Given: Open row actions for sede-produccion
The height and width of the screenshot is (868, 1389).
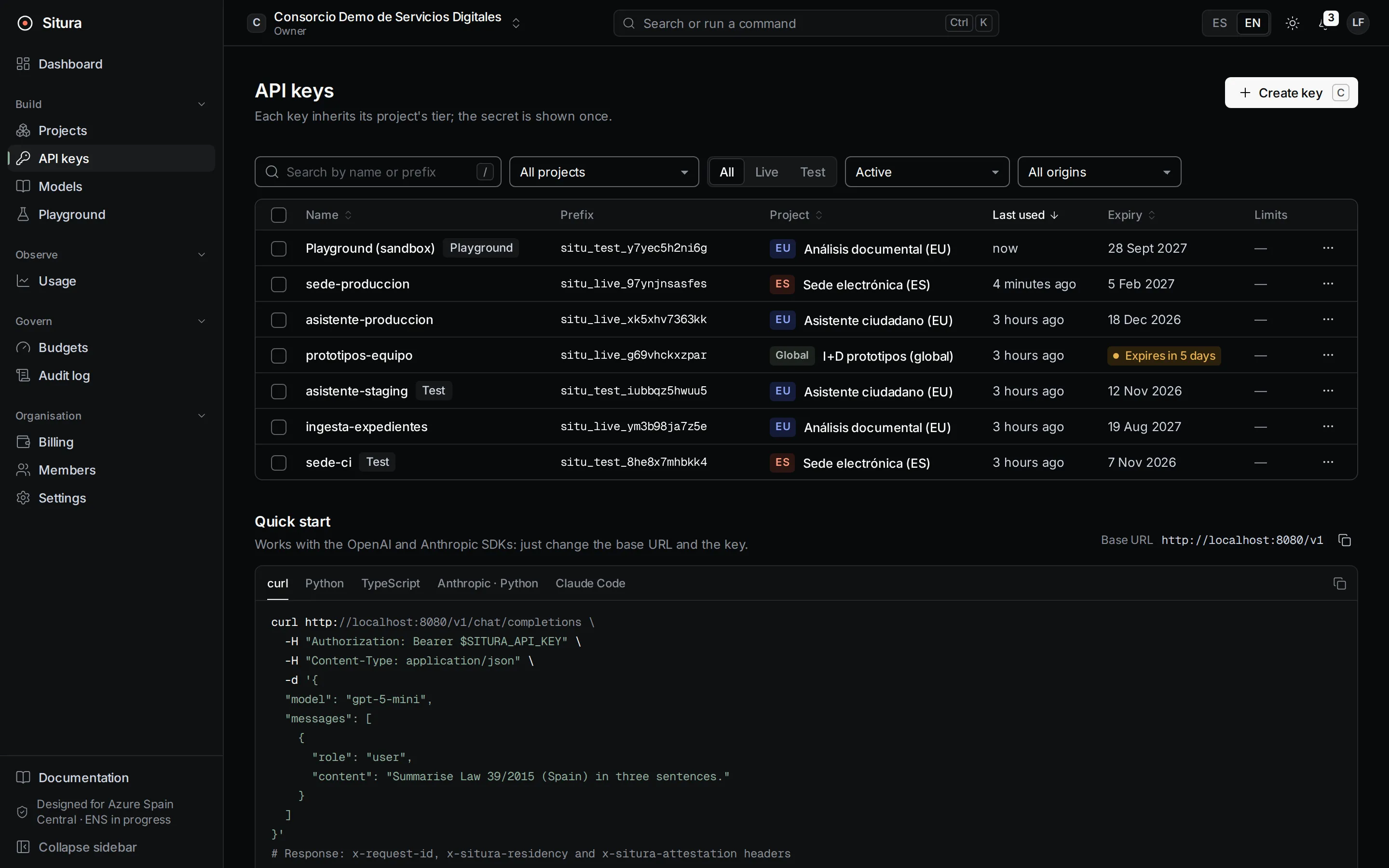Looking at the screenshot, I should click(1328, 284).
